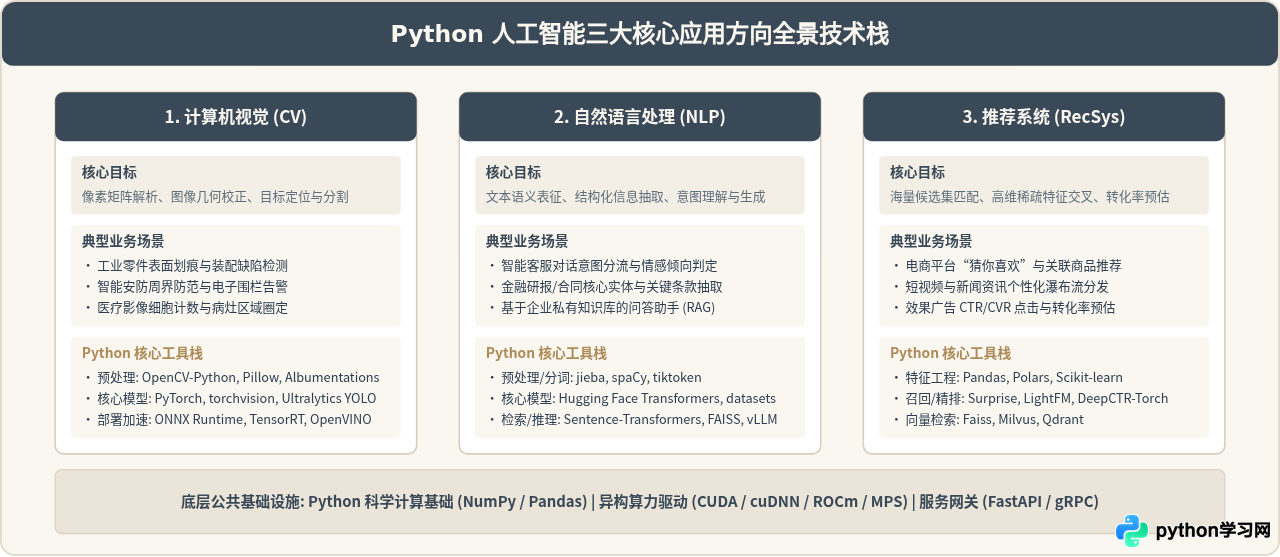1280x557 pixels.
Task: Click "海量候选集匹配、高维稀疏特征交叉、转化率预估" text
Action: click(x=1030, y=197)
